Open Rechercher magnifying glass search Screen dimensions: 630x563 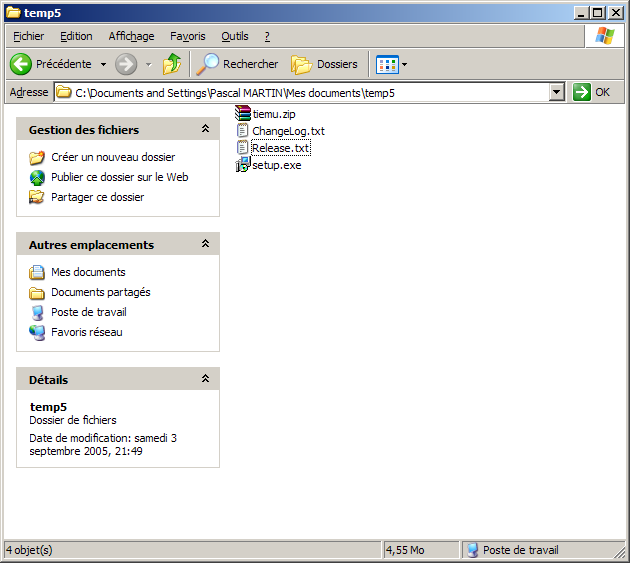207,64
